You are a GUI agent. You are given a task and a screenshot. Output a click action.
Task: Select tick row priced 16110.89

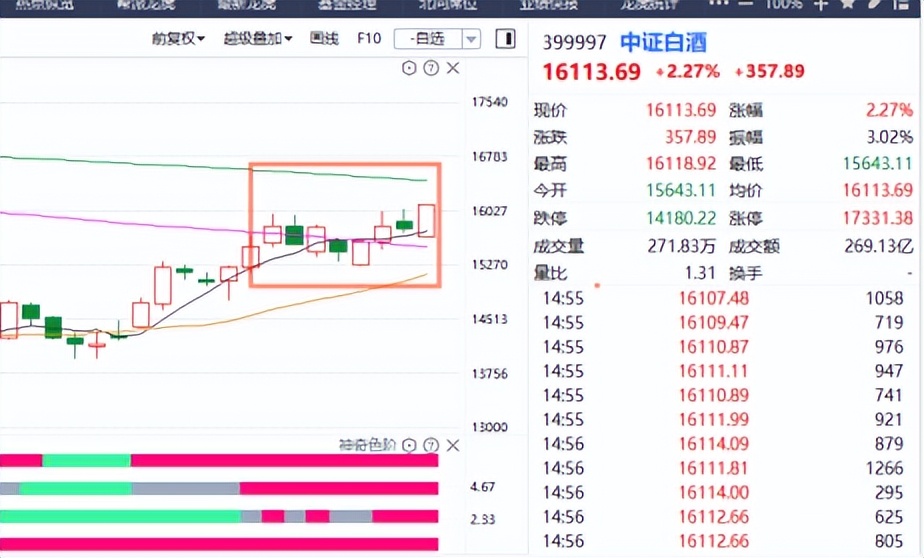[723, 395]
